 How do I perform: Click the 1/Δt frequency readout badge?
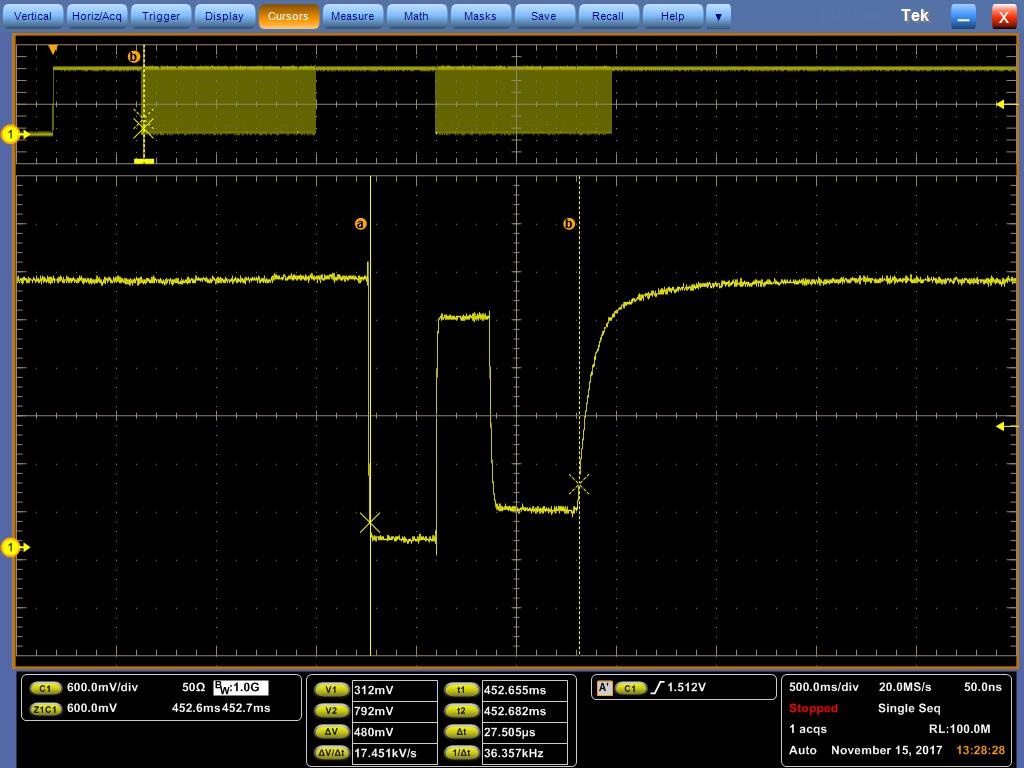click(x=461, y=753)
